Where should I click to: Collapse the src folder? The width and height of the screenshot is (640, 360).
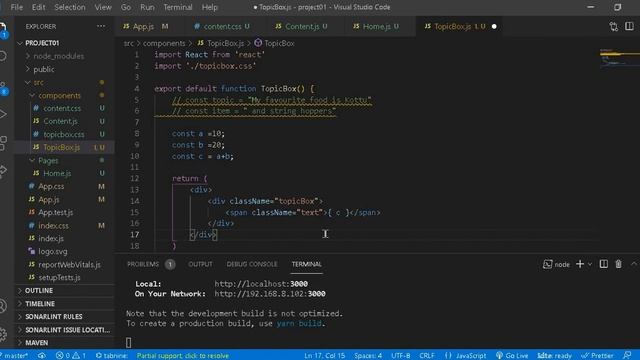(x=64, y=82)
